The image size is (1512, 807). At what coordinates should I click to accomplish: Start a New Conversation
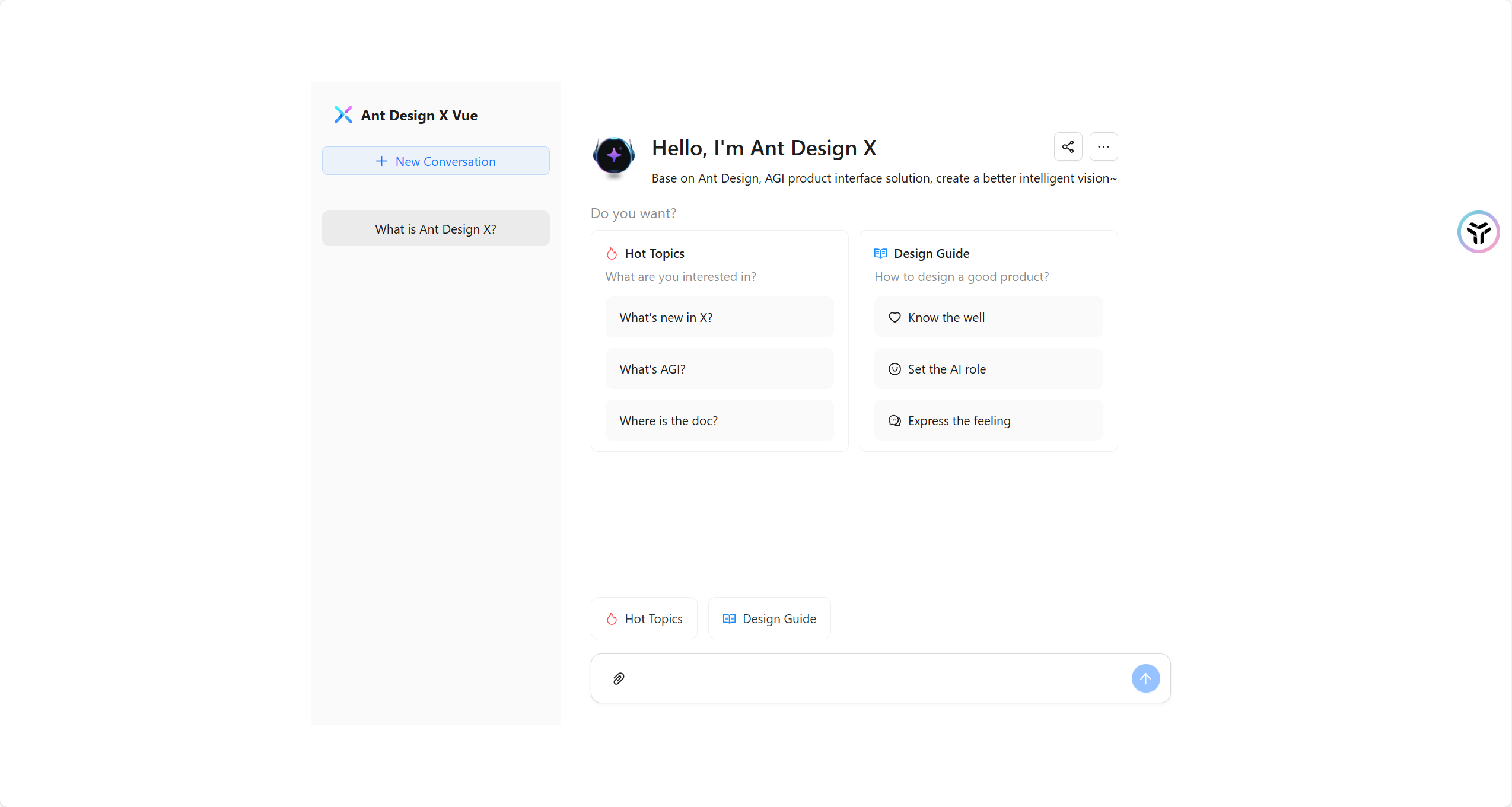click(x=435, y=161)
